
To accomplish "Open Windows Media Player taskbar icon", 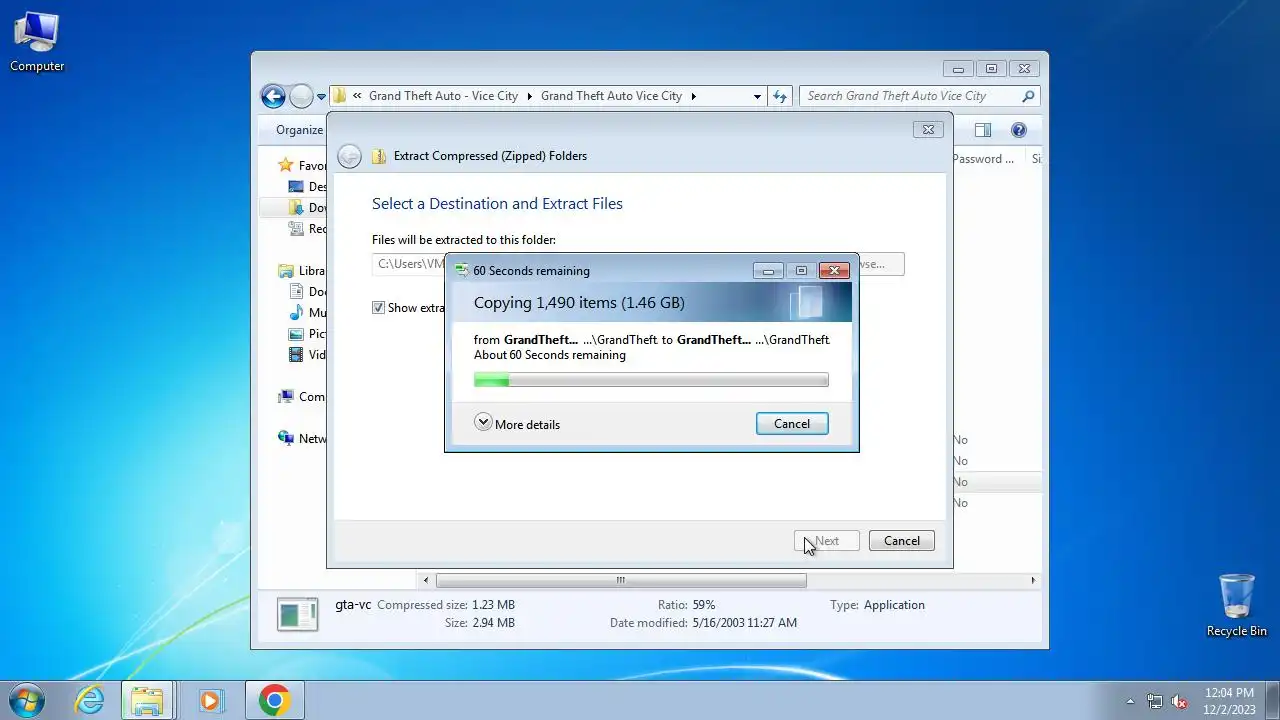I will point(210,700).
